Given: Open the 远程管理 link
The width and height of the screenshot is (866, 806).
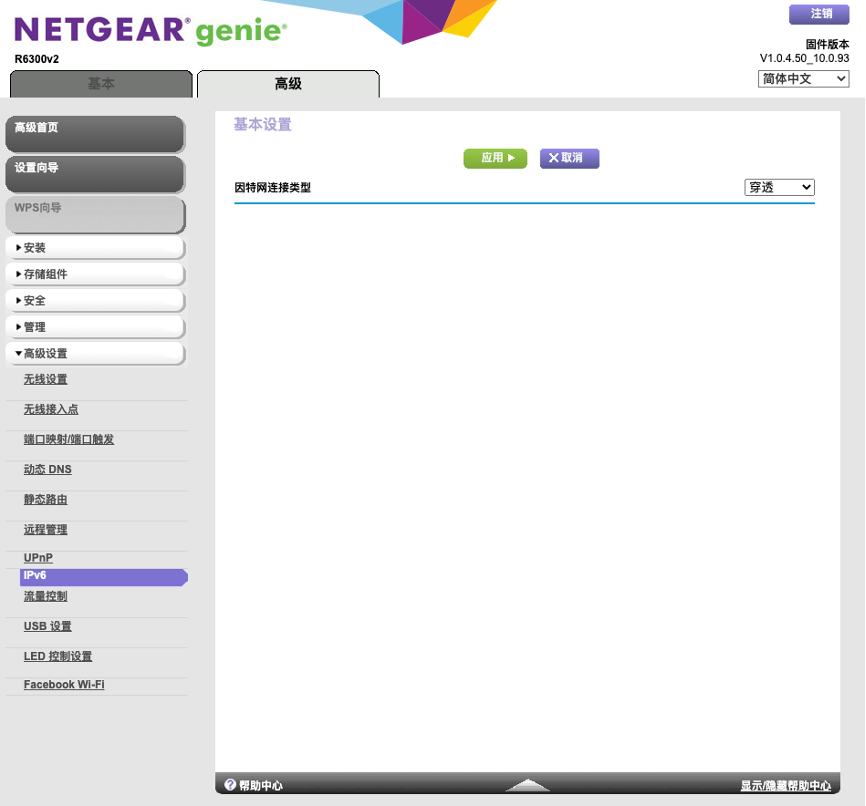Looking at the screenshot, I should tap(45, 529).
